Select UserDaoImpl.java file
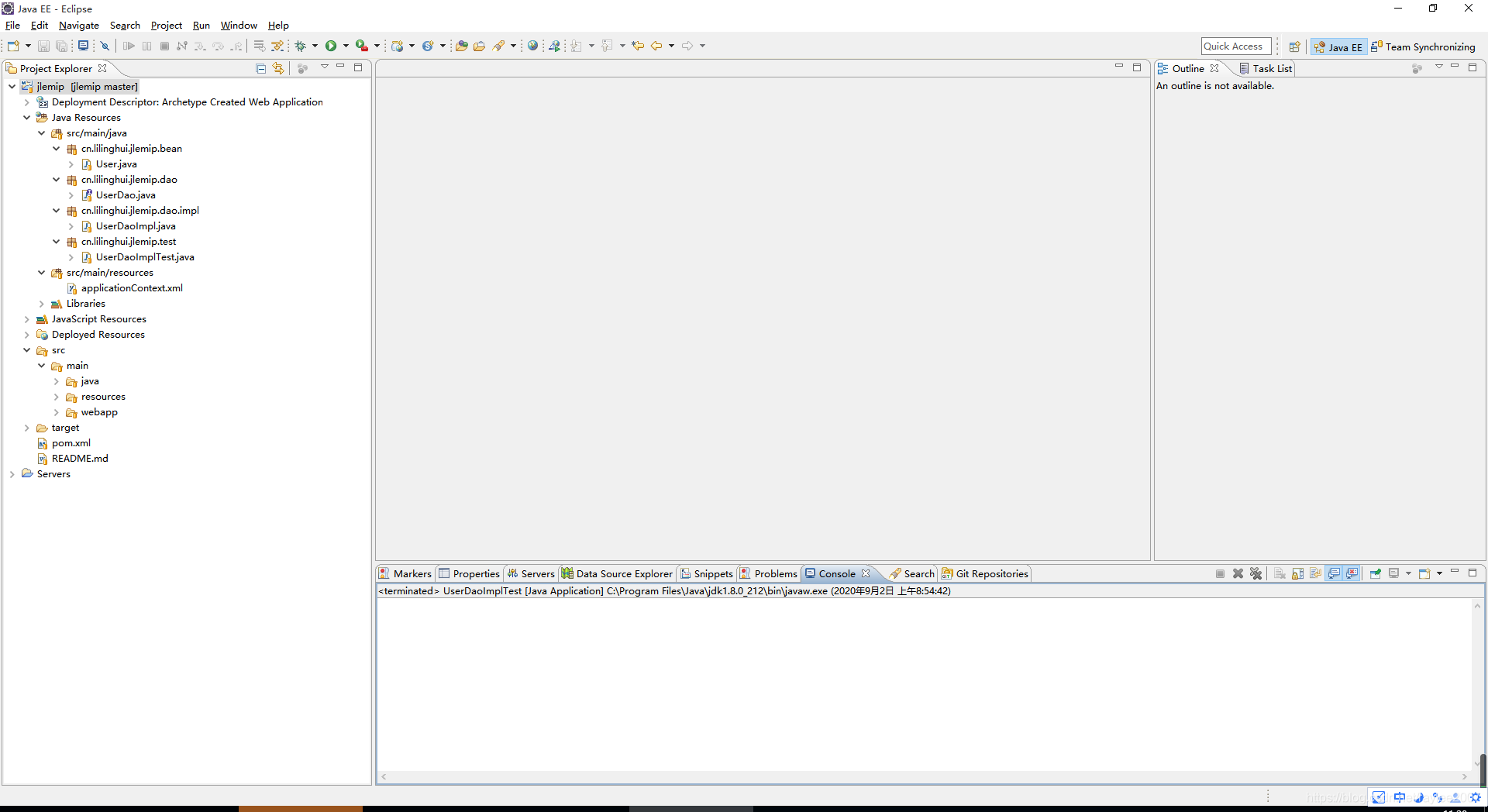The image size is (1488, 812). pos(129,225)
